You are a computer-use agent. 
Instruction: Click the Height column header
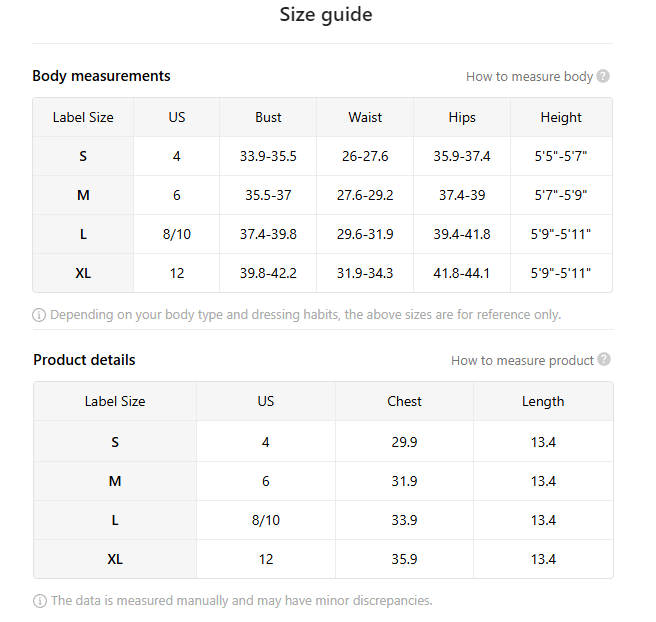(561, 117)
